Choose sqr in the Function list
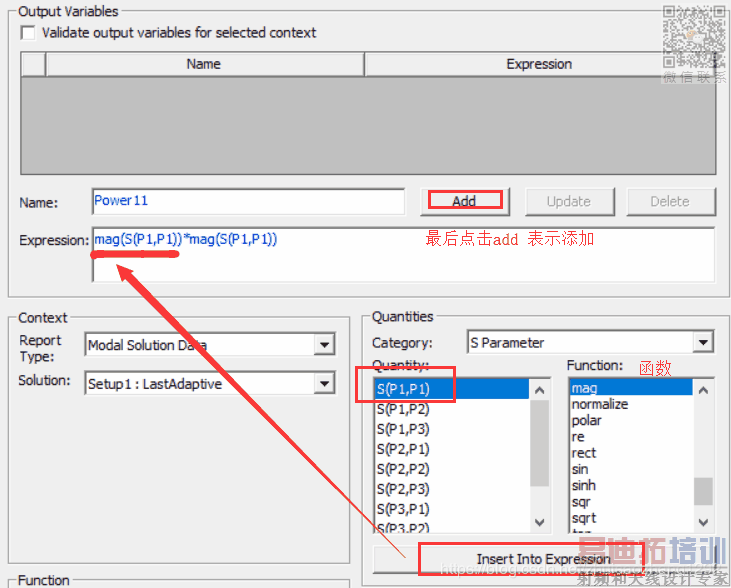The image size is (731, 588). [x=631, y=502]
